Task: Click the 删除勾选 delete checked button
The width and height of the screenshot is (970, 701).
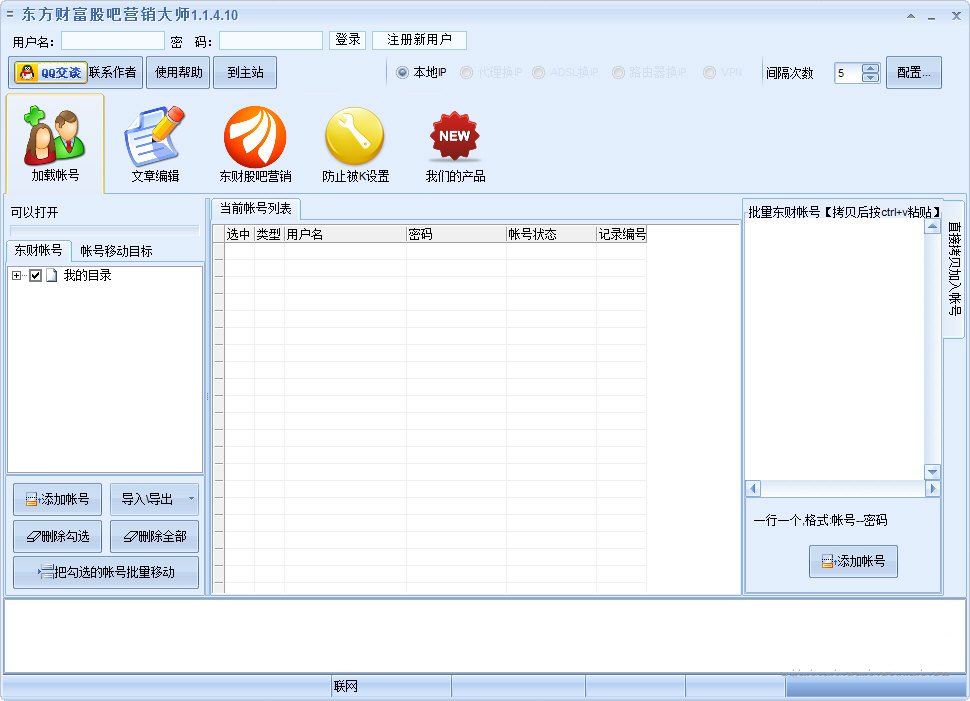Action: click(x=58, y=536)
